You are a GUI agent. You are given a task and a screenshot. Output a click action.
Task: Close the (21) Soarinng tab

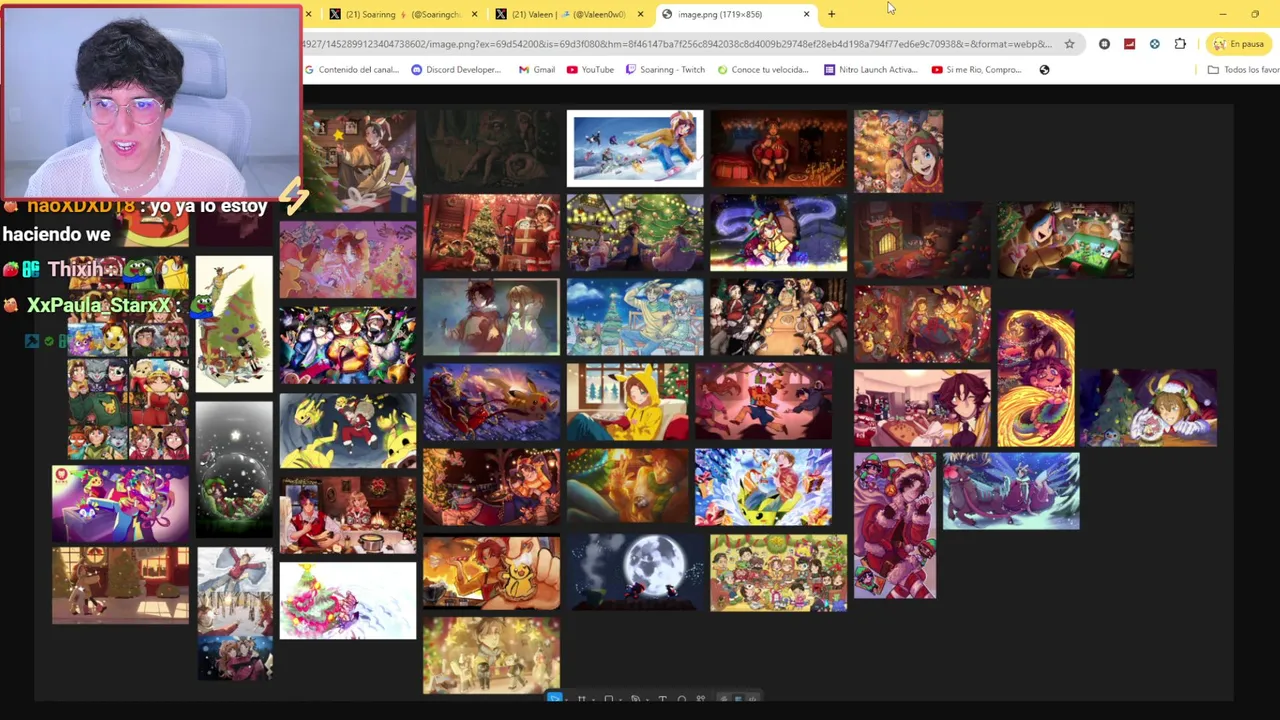pyautogui.click(x=474, y=14)
